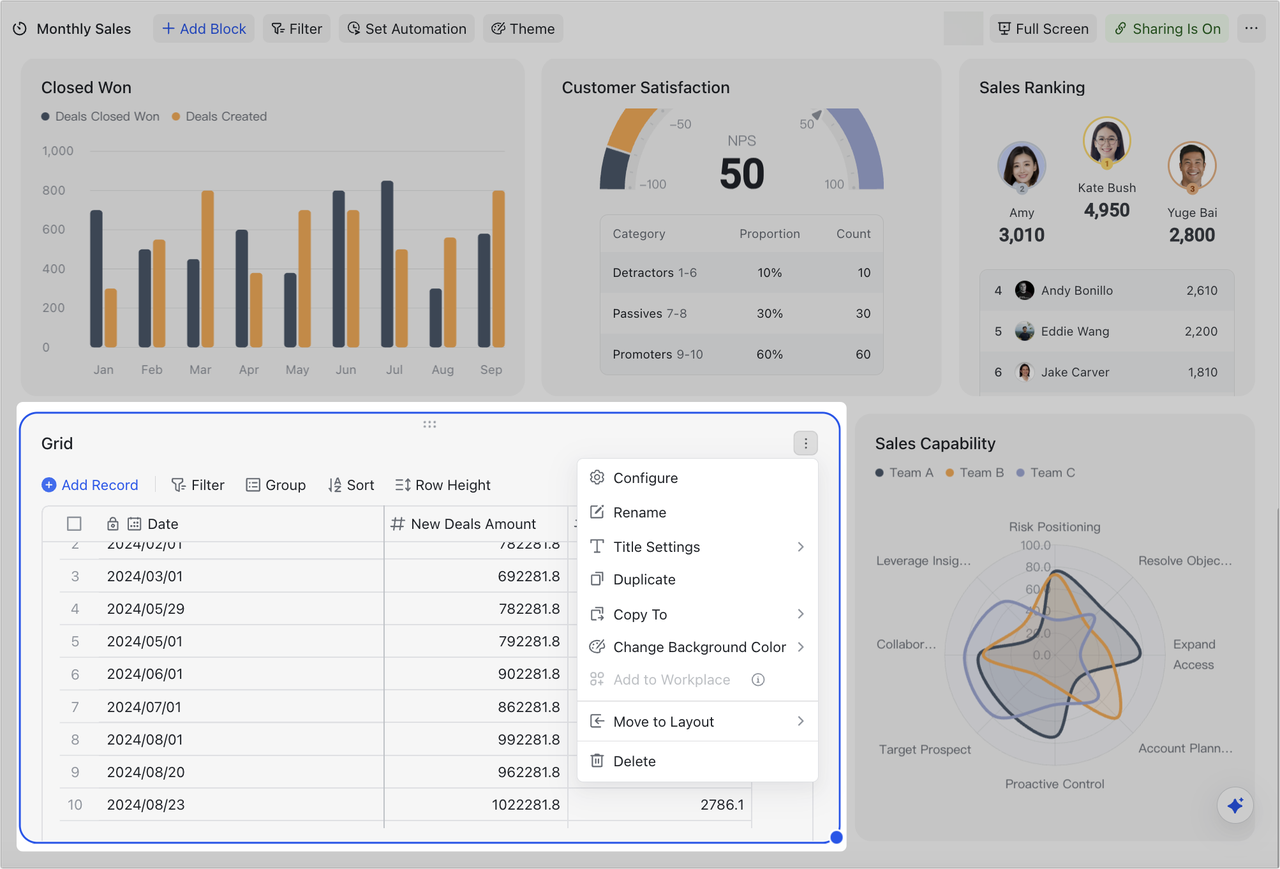This screenshot has height=869, width=1280.
Task: Click the dashboard icon beside Monthly Sales
Action: pos(20,29)
